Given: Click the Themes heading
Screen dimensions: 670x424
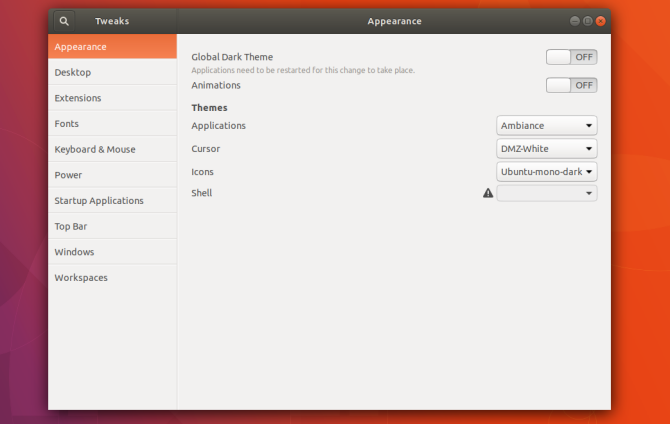Looking at the screenshot, I should (209, 108).
